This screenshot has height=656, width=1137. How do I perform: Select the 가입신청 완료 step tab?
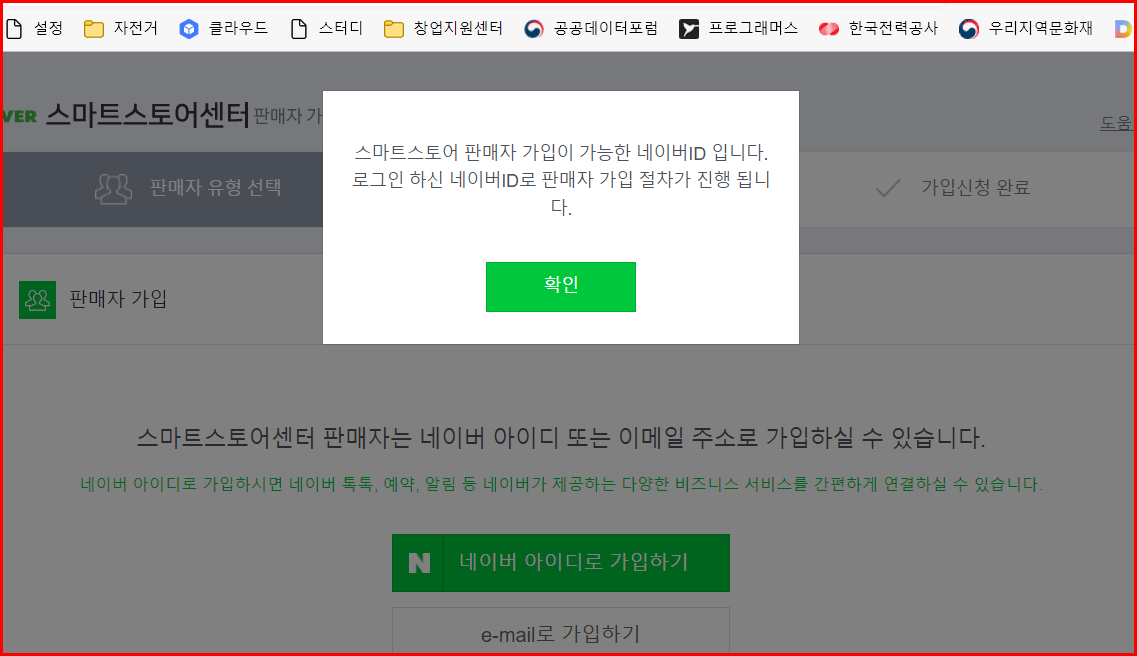click(967, 188)
